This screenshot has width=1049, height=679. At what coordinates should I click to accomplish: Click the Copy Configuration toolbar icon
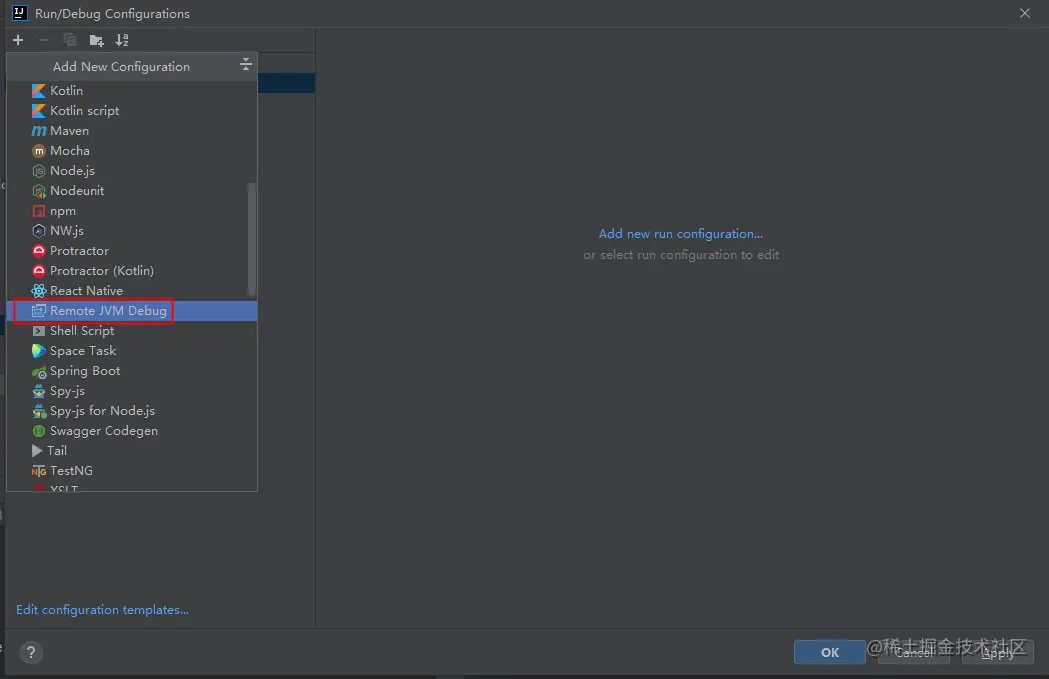(70, 40)
